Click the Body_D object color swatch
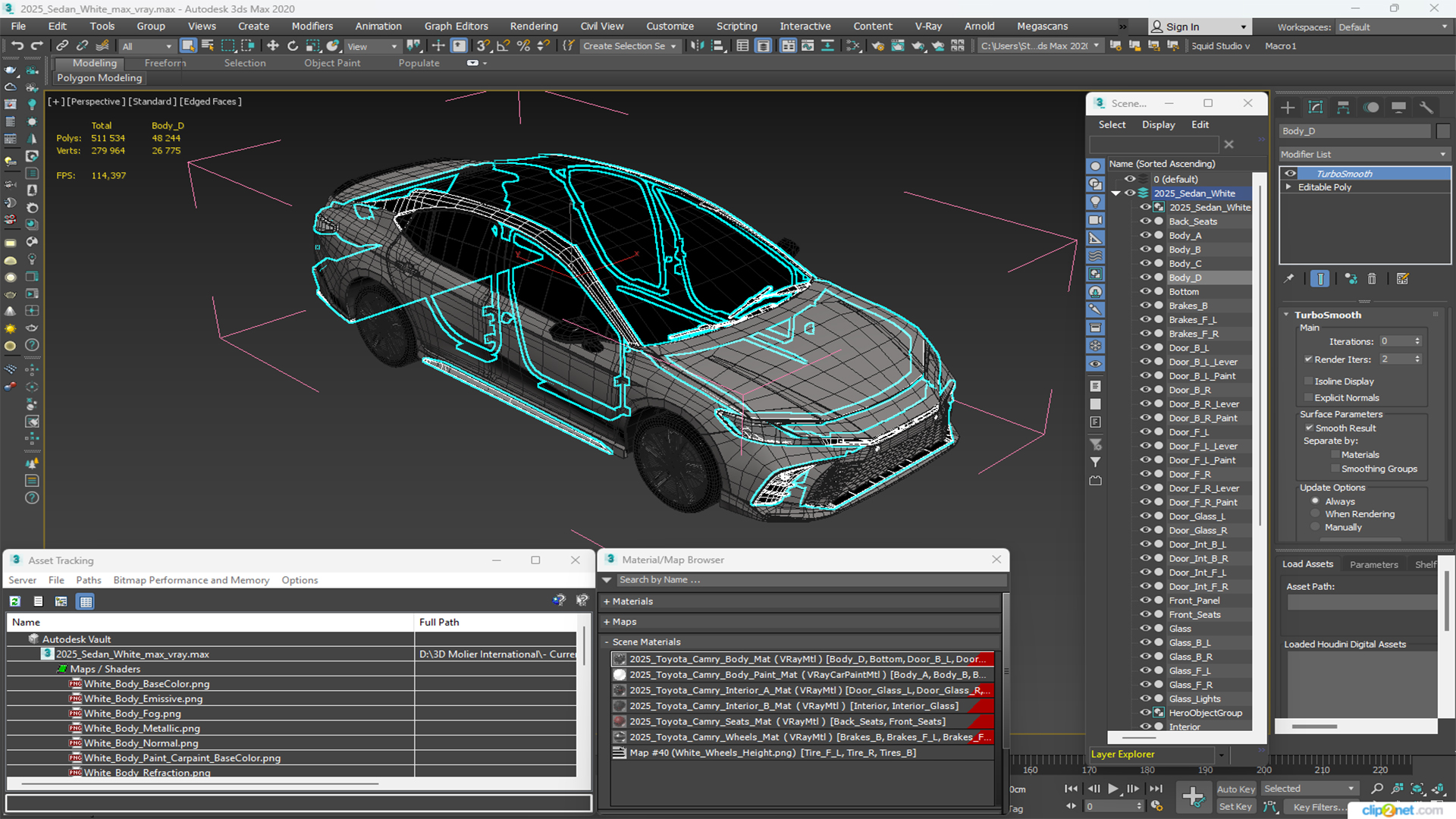This screenshot has height=819, width=1456. coord(1442,131)
